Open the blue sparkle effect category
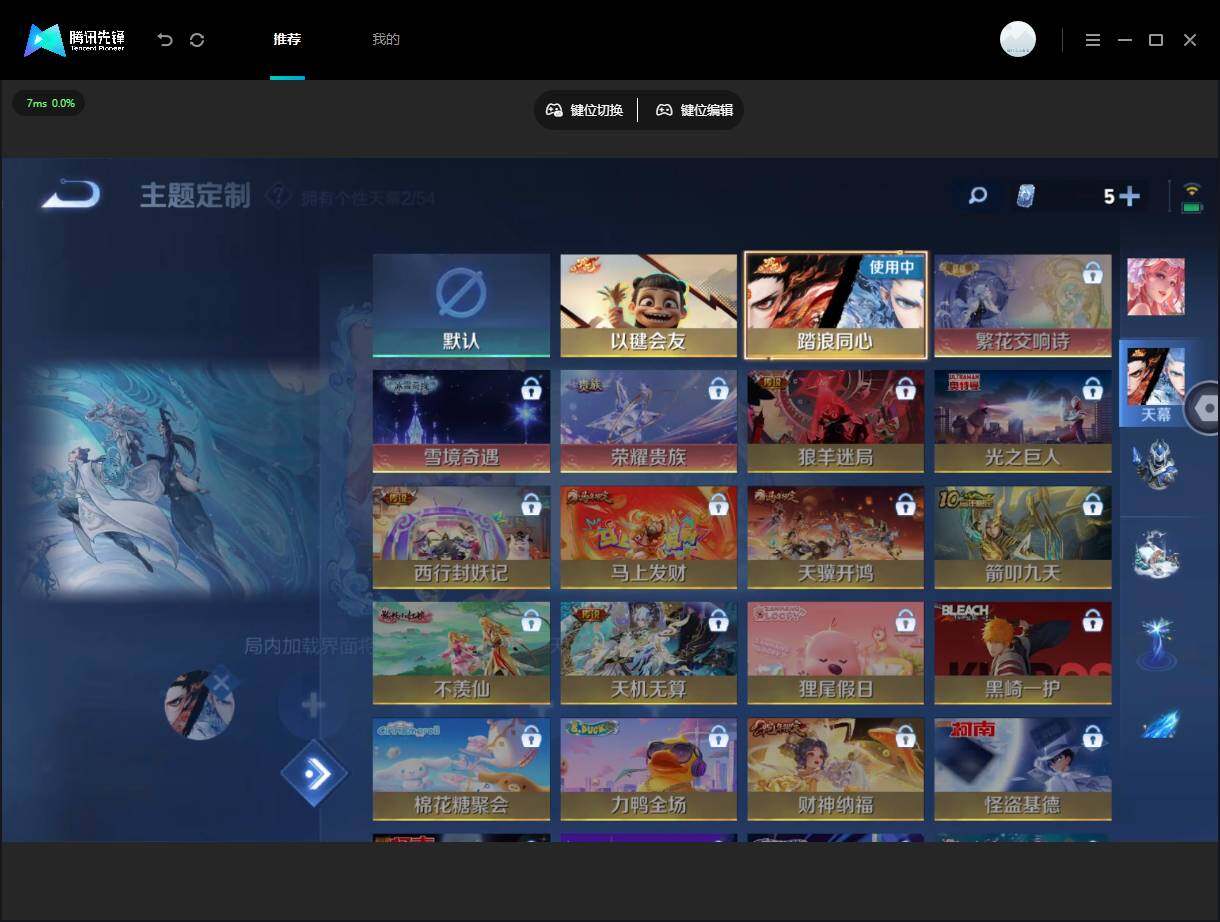Screen dimensions: 1220x922 pyautogui.click(x=1157, y=642)
